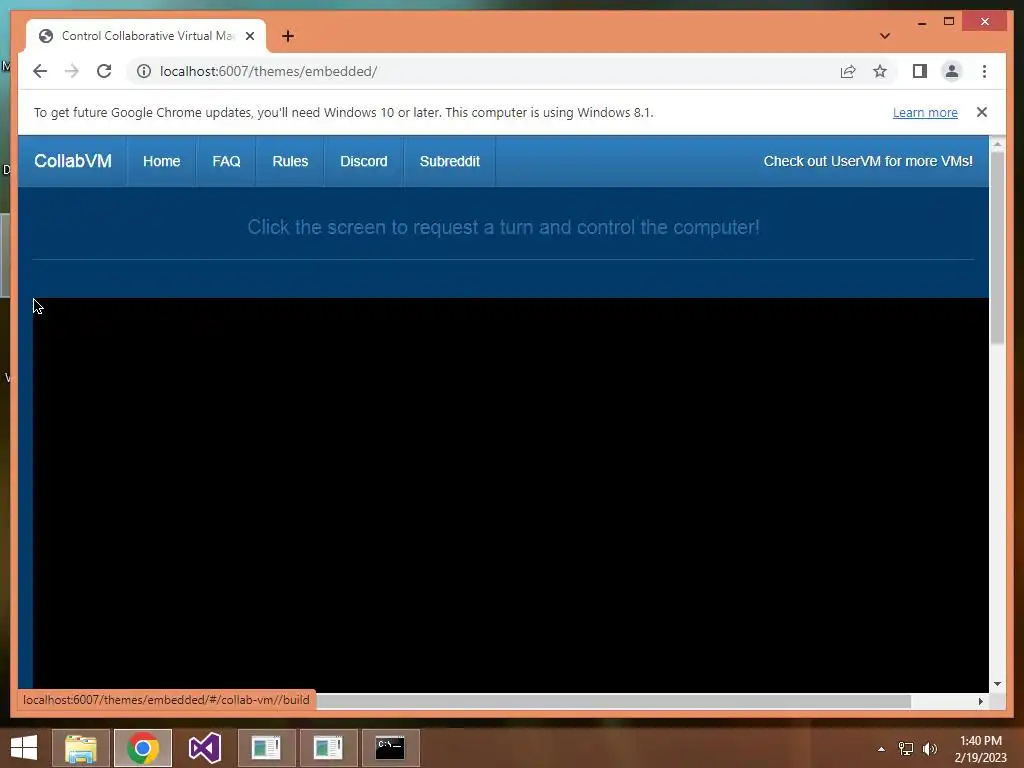Open the FAQ nav item

coord(226,161)
